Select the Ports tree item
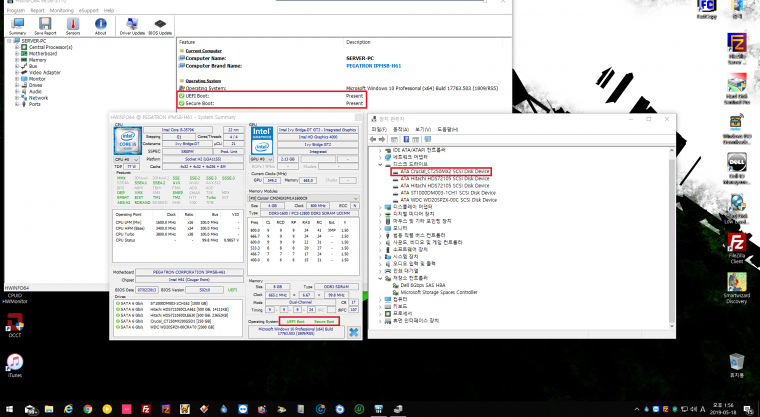 34,104
